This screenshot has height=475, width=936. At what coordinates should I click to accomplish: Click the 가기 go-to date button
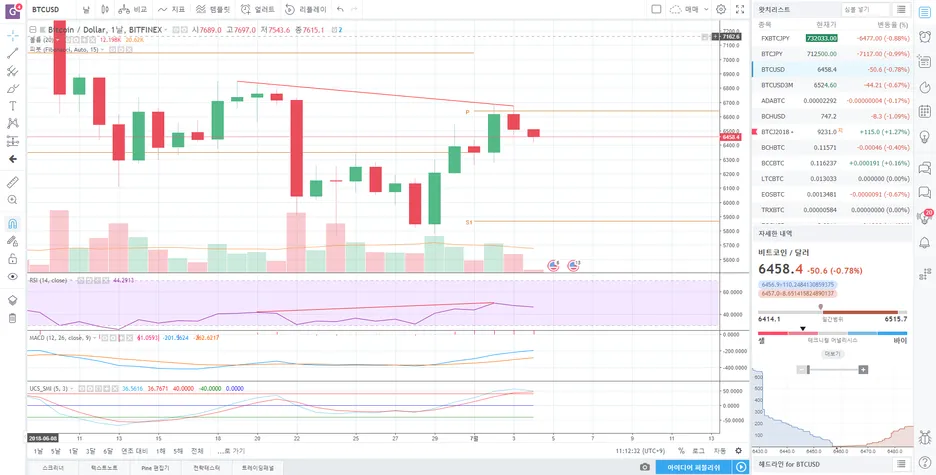point(232,451)
